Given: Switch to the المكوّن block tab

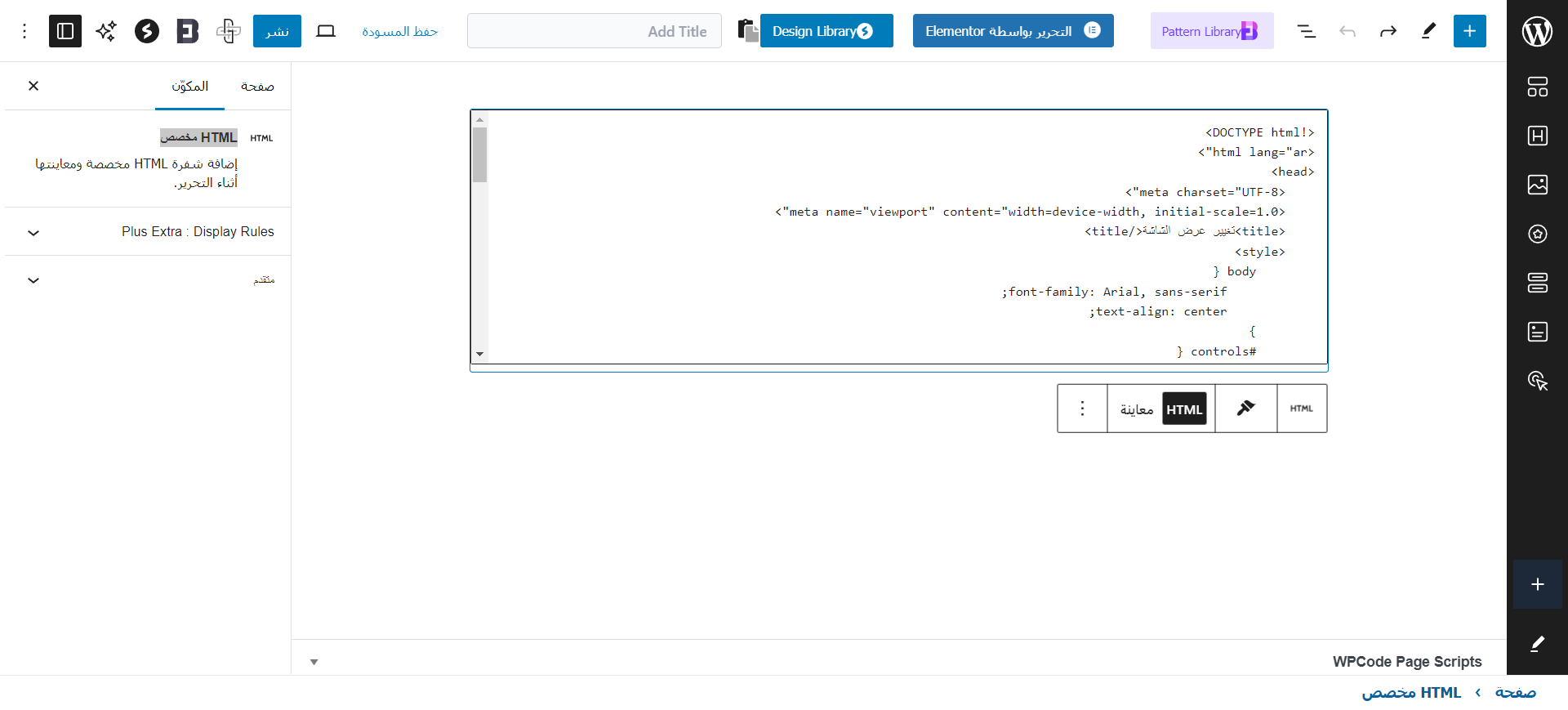Looking at the screenshot, I should pos(189,86).
